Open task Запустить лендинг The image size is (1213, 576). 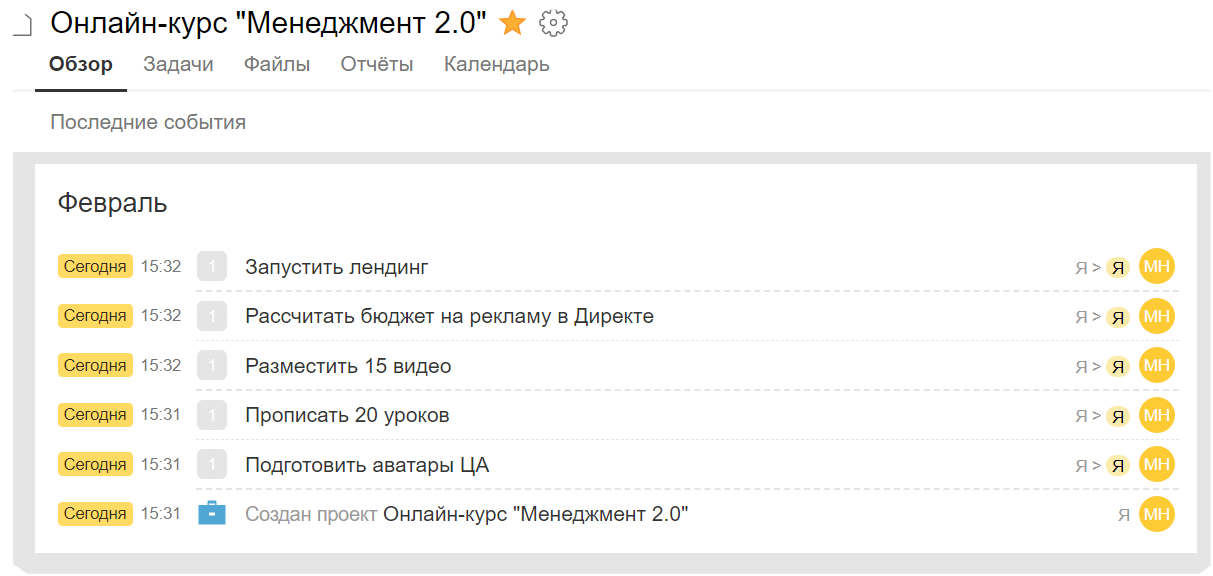[337, 267]
